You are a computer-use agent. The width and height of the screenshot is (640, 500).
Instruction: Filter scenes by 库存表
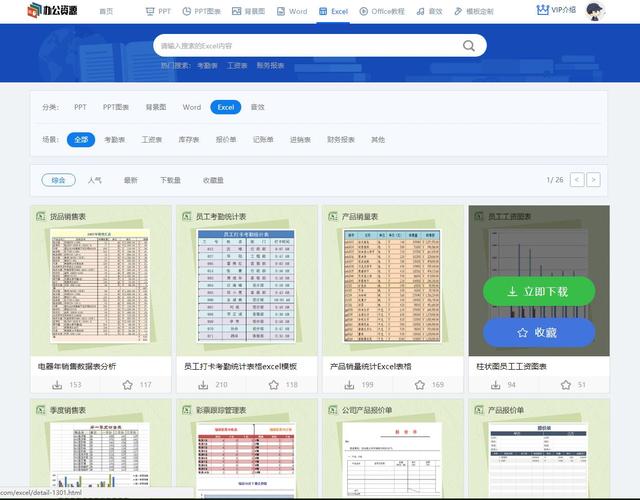(x=189, y=140)
